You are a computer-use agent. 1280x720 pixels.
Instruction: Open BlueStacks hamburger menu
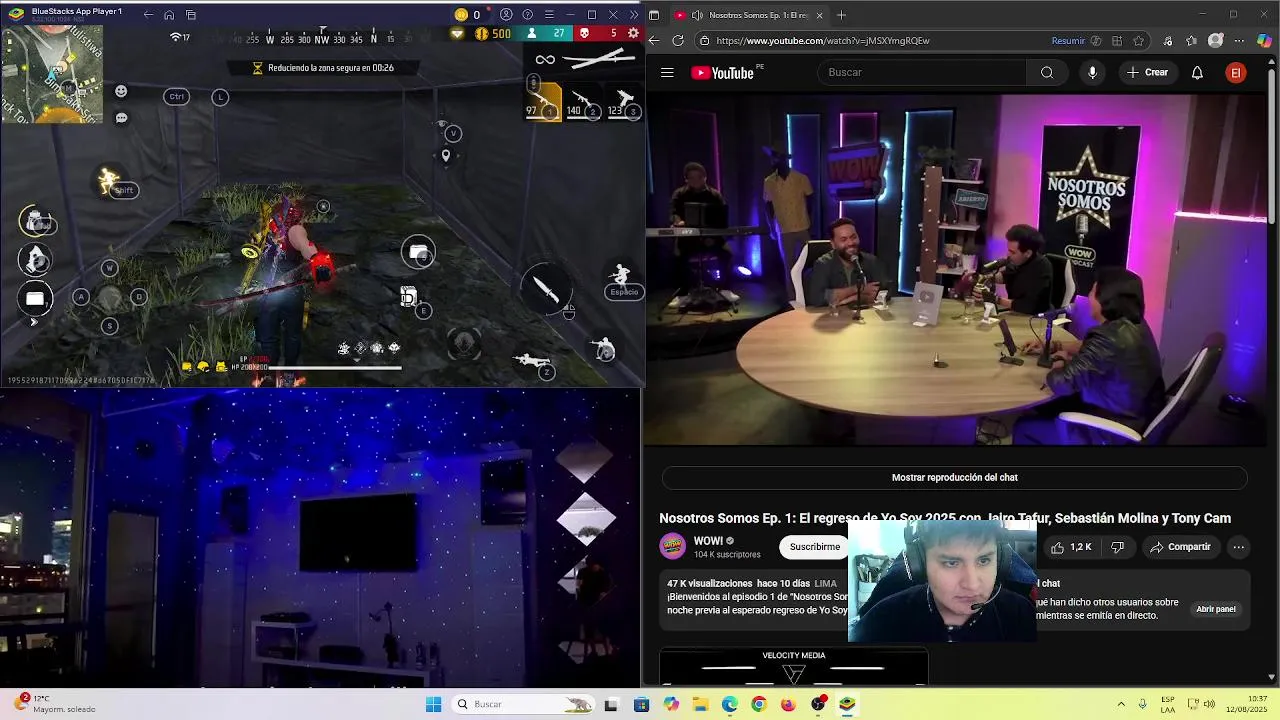549,15
